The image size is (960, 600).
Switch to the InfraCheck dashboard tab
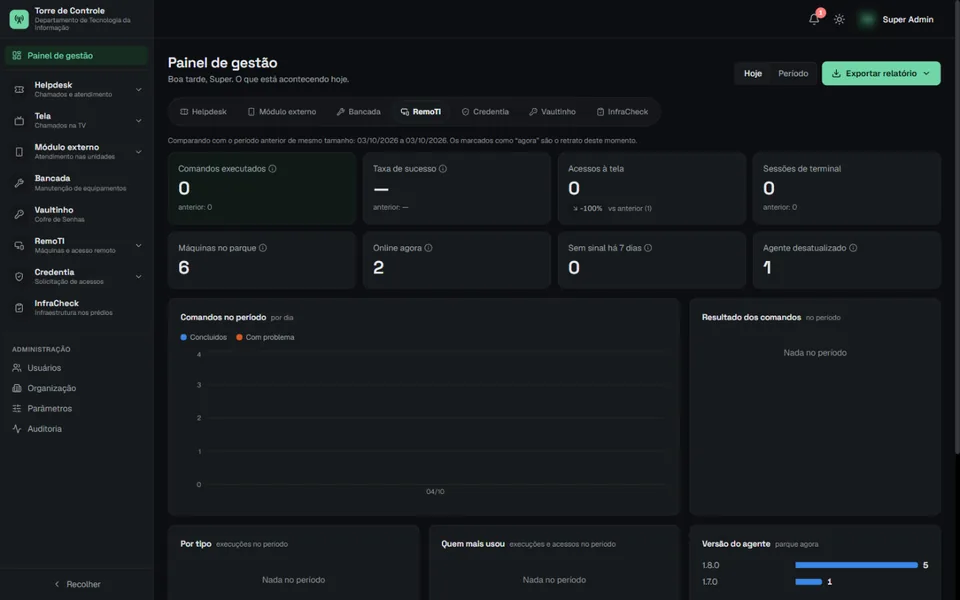tap(622, 112)
